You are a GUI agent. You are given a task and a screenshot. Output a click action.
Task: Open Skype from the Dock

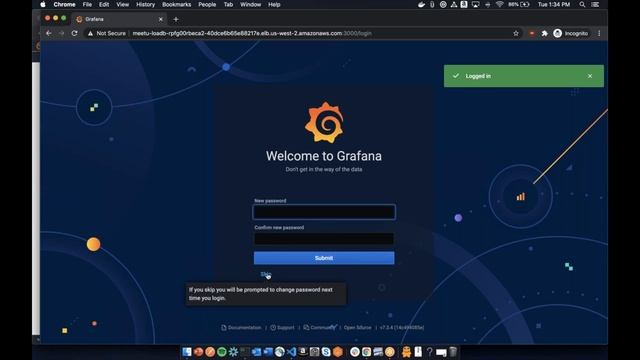tap(326, 352)
